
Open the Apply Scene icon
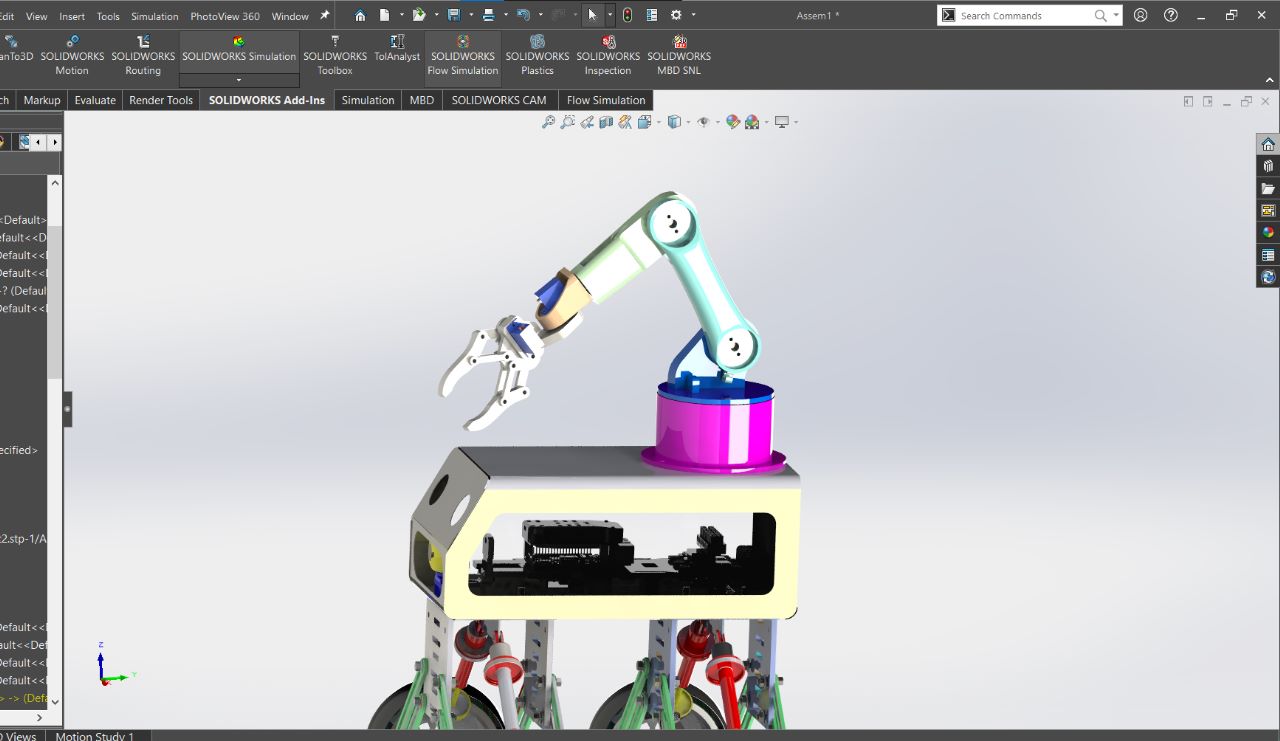click(x=752, y=122)
